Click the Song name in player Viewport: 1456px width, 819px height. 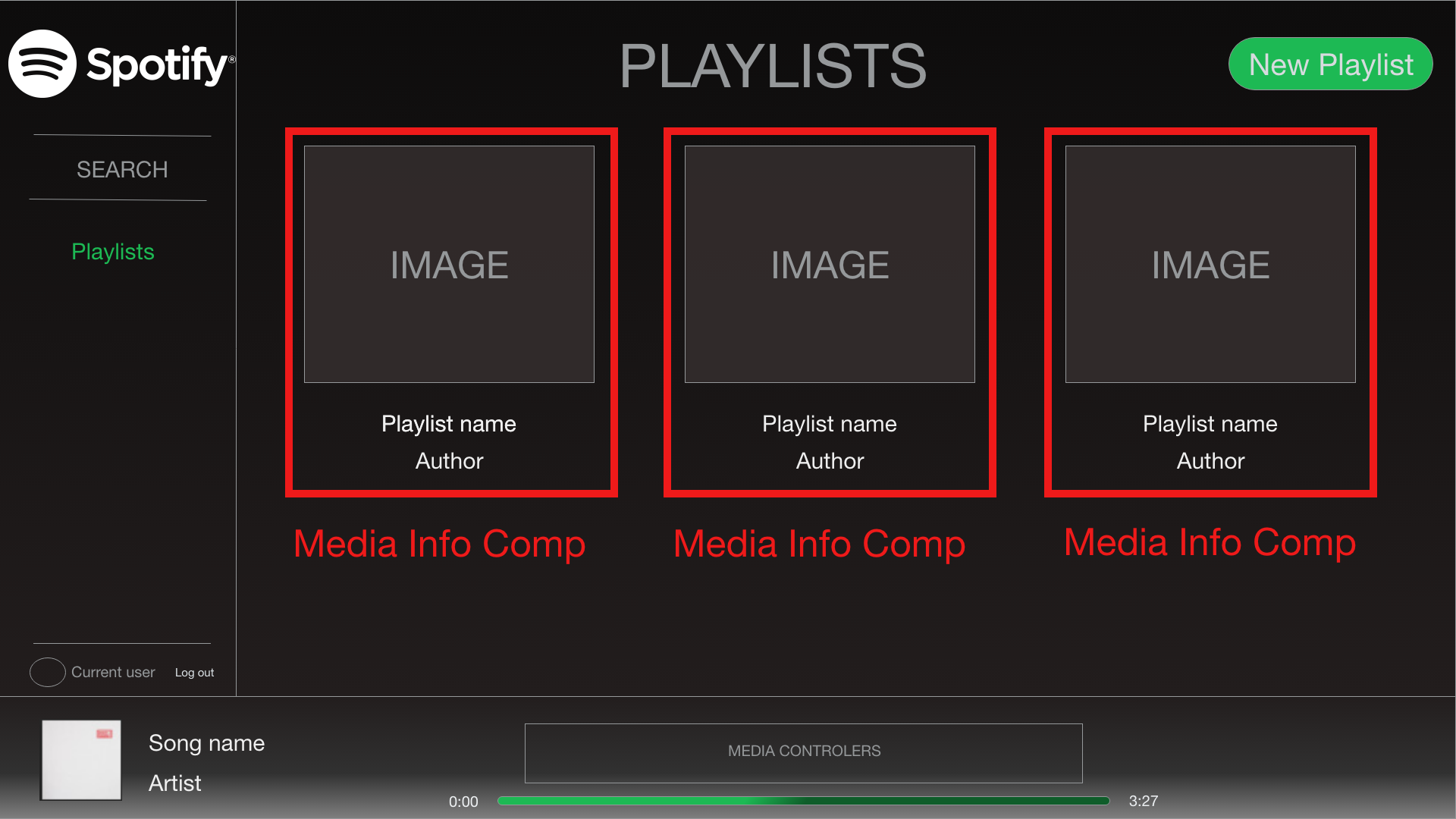pos(206,743)
